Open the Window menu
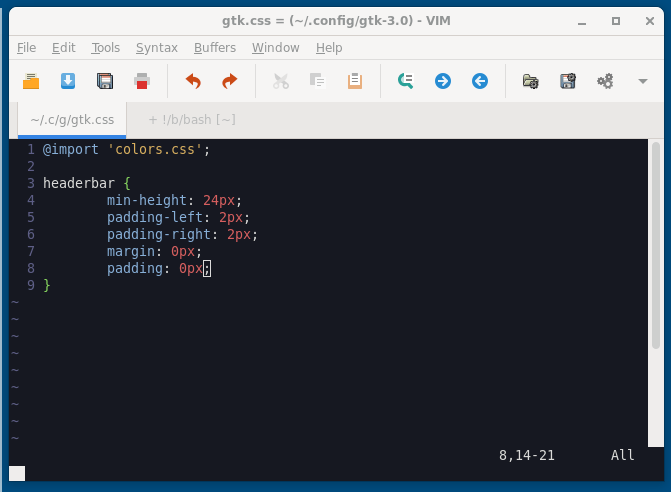671x492 pixels. coord(276,47)
